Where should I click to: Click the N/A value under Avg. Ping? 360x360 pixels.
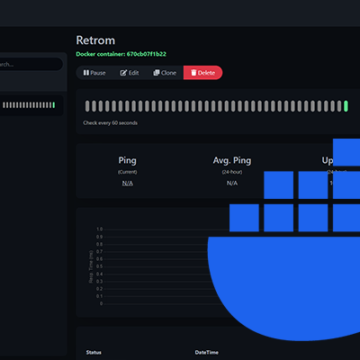[x=232, y=183]
